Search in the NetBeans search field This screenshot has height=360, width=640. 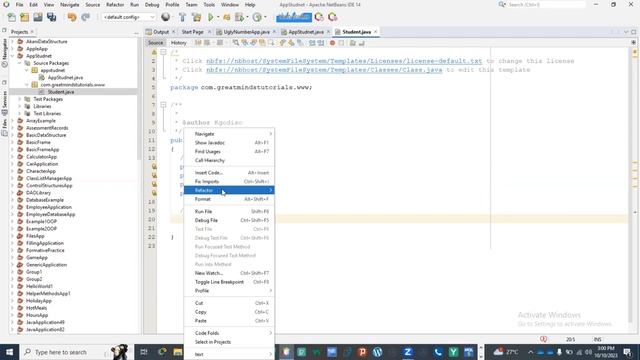pyautogui.click(x=546, y=4)
